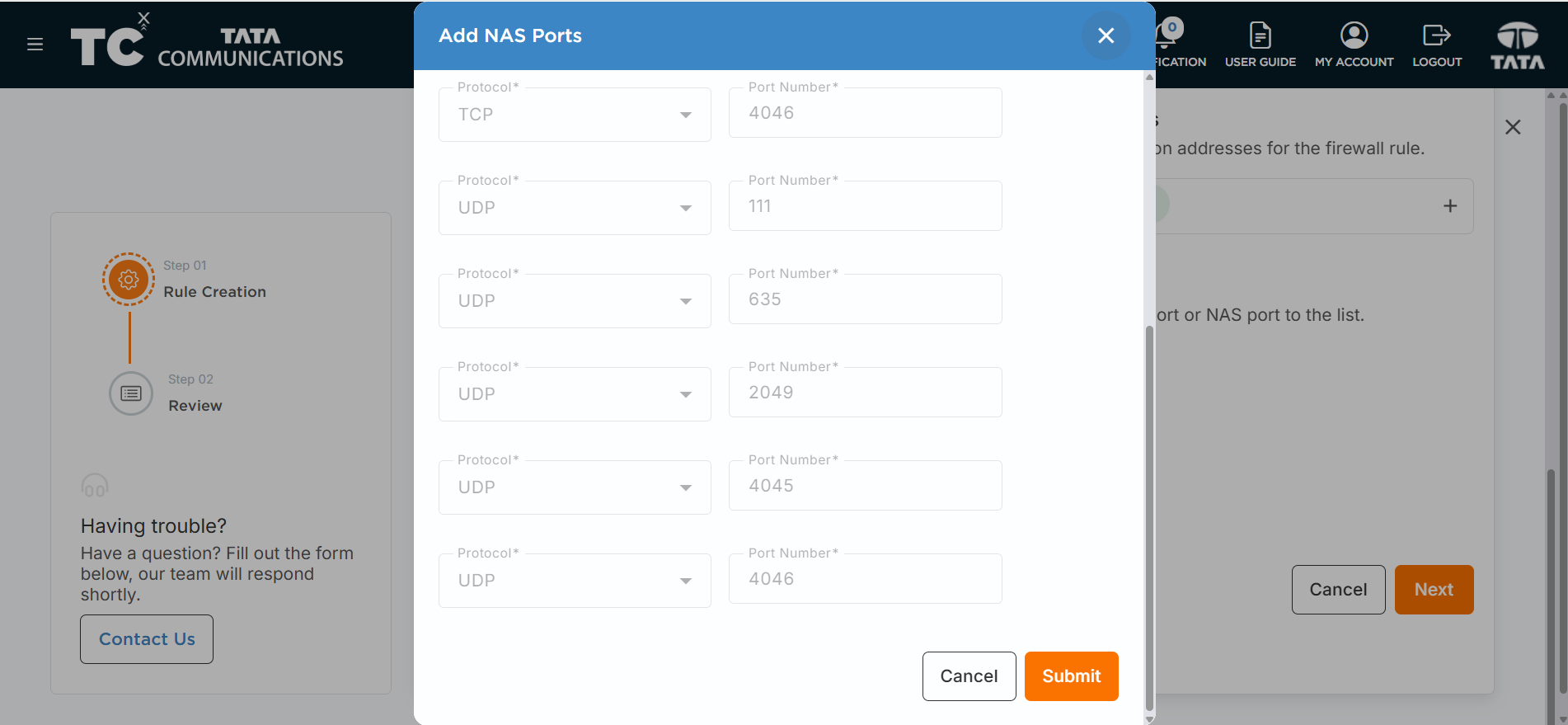Click the headset support icon
1568x725 pixels.
click(95, 486)
